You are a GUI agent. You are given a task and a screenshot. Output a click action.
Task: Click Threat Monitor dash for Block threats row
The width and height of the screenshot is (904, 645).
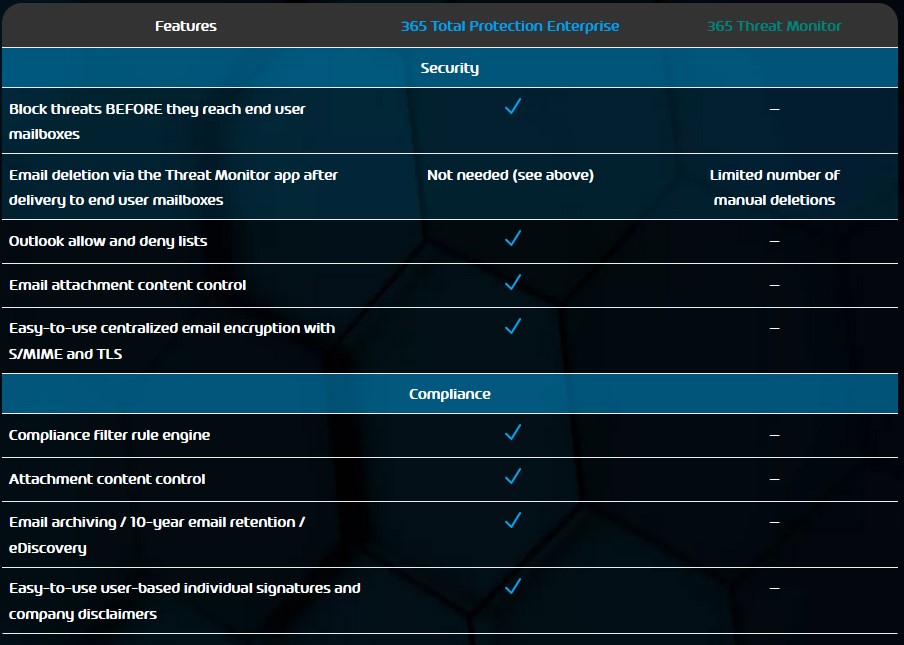(x=774, y=109)
